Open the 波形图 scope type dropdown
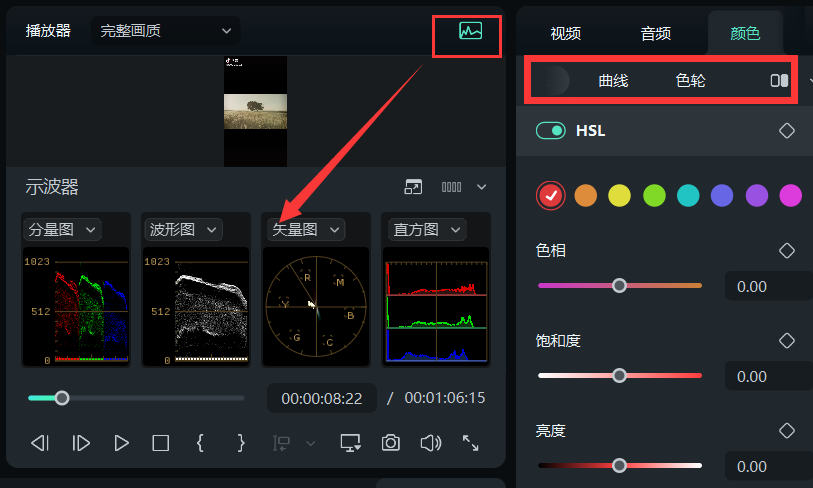Screen dimensions: 813x488 (x=183, y=230)
